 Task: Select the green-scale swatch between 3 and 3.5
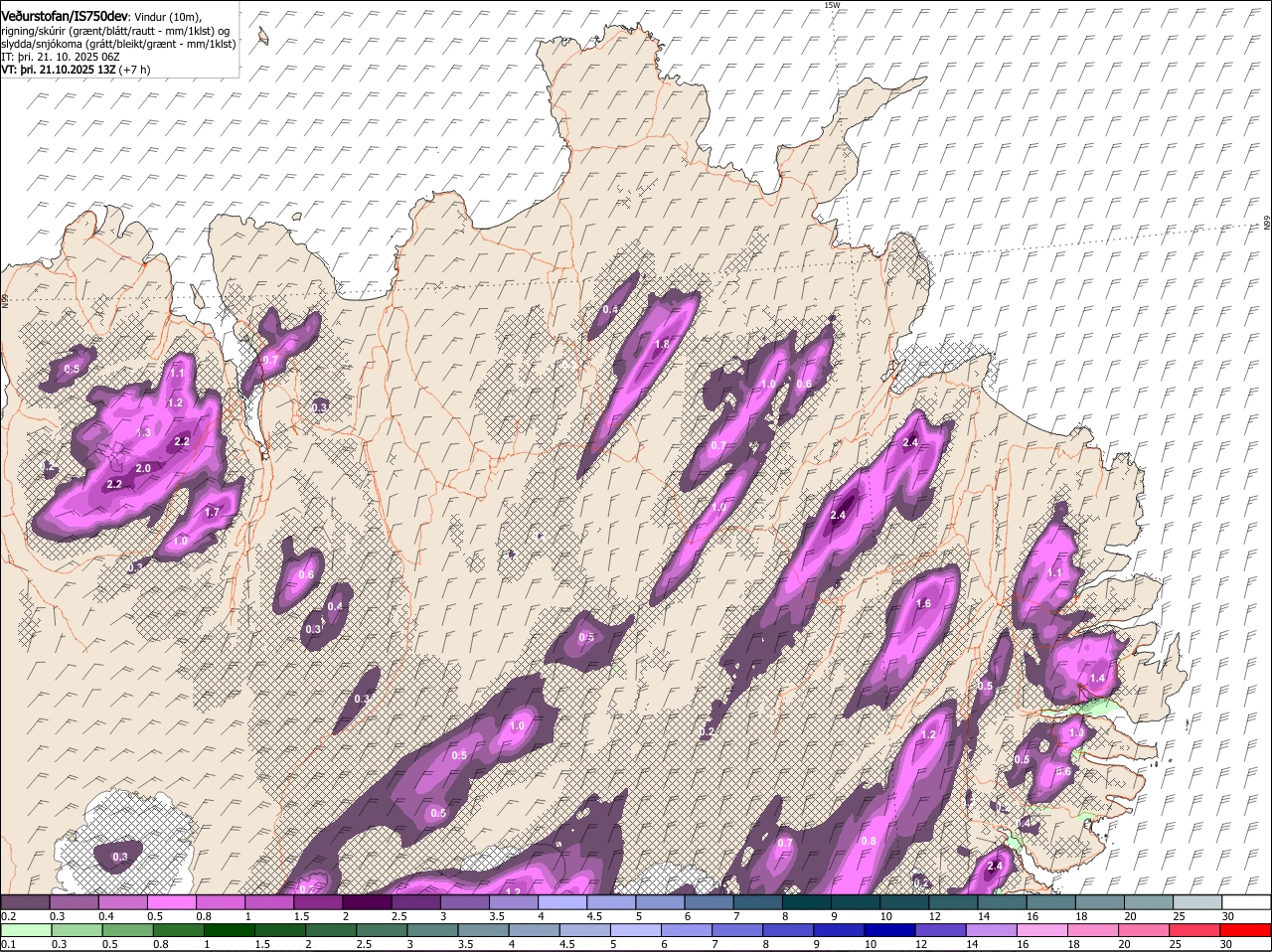click(x=433, y=931)
